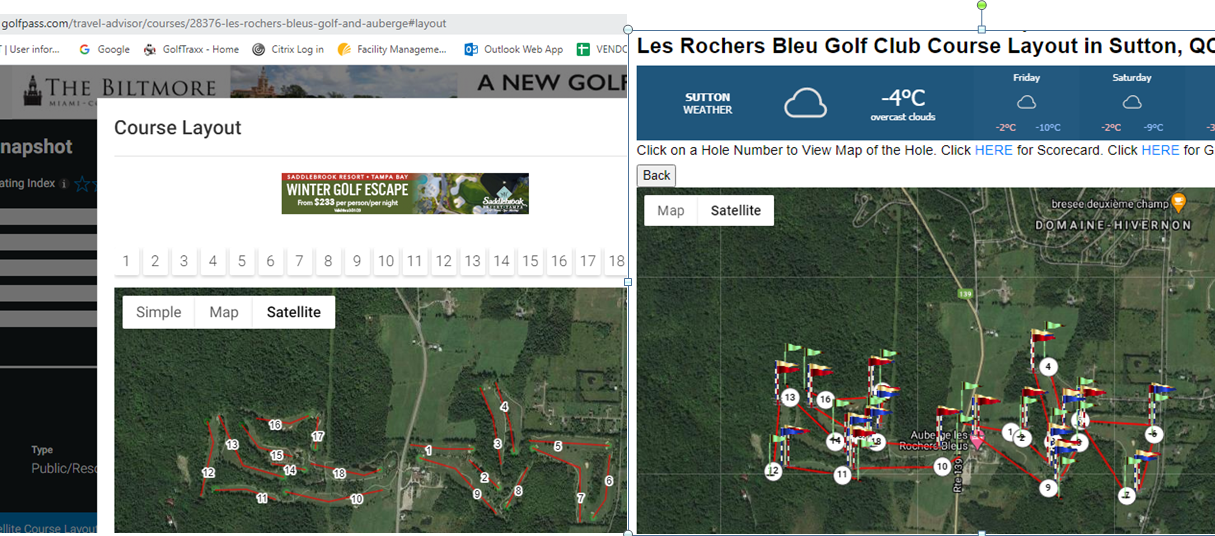
Task: Click hole 16 marker on right satellite map
Action: click(825, 400)
